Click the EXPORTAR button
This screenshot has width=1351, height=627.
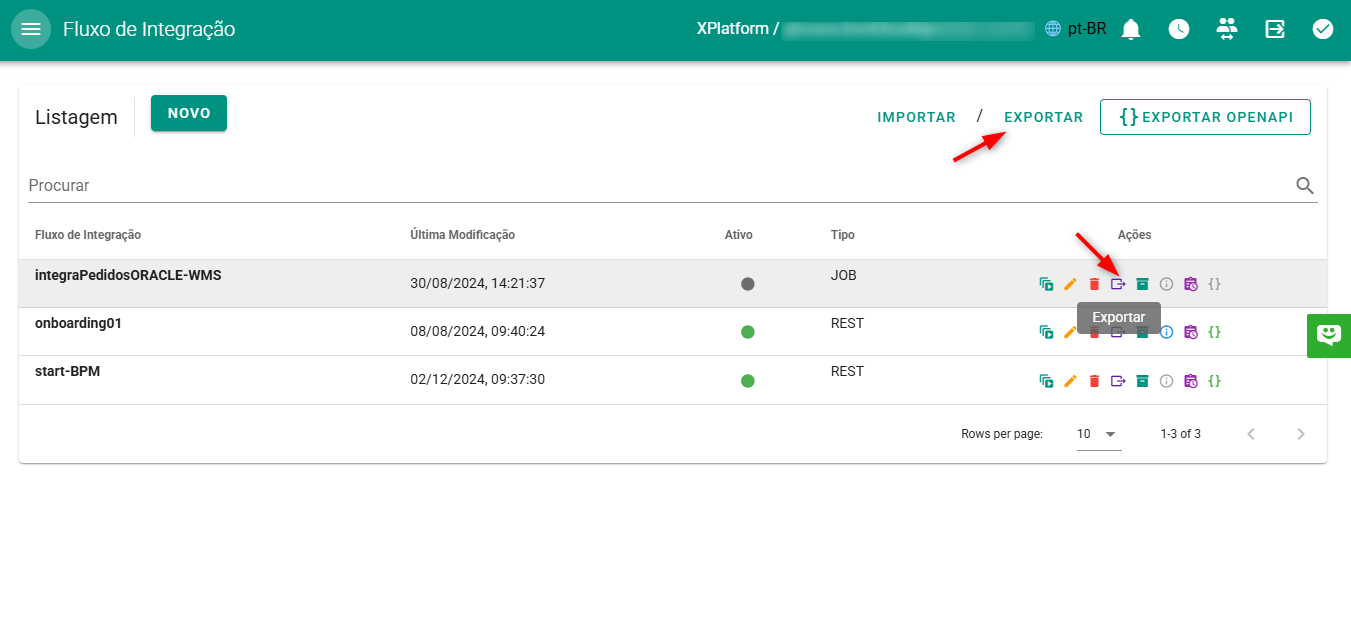coord(1044,117)
